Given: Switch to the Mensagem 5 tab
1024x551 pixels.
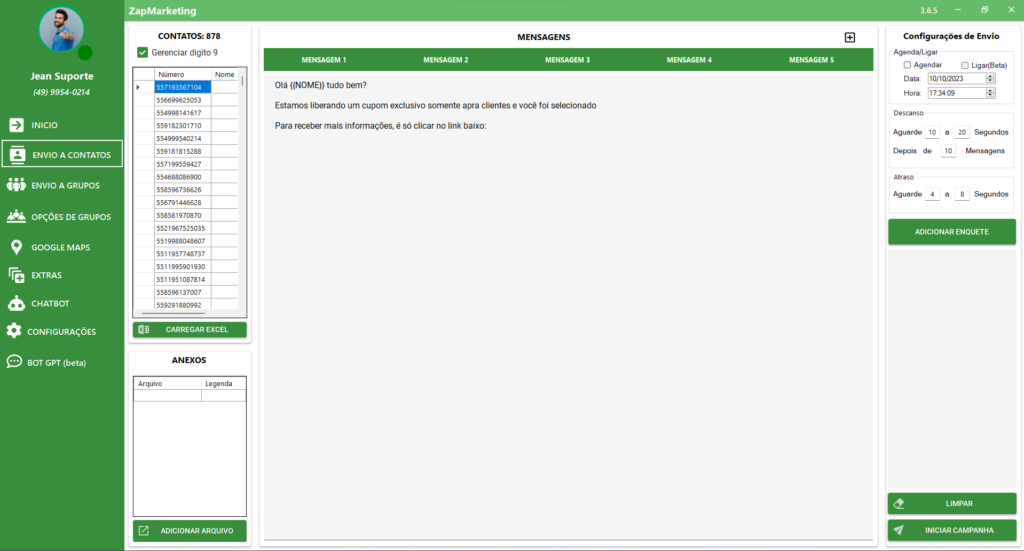Looking at the screenshot, I should 811,60.
